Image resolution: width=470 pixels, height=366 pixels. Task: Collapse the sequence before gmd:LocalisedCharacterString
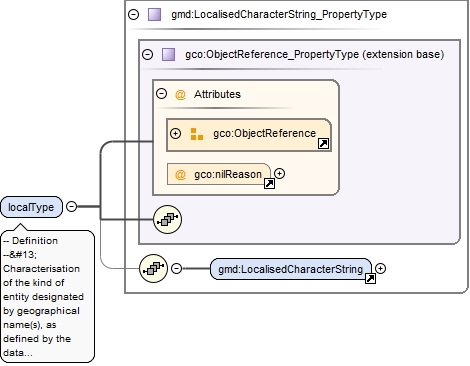click(x=177, y=268)
